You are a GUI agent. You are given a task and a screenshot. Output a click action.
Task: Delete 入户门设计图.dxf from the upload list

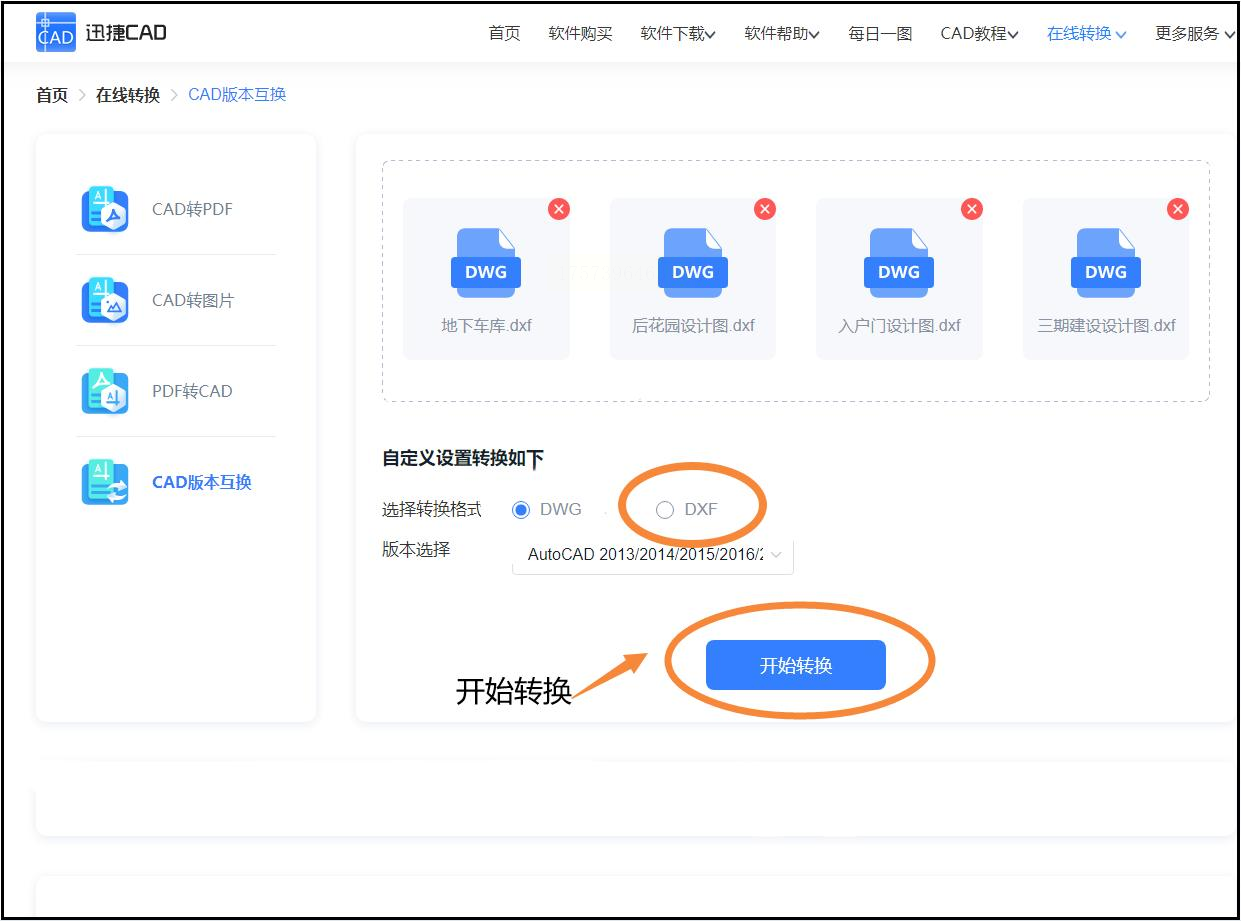(971, 209)
